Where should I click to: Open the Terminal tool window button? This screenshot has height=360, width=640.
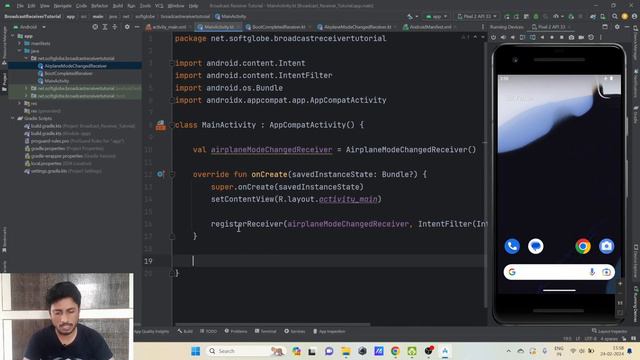[266, 331]
